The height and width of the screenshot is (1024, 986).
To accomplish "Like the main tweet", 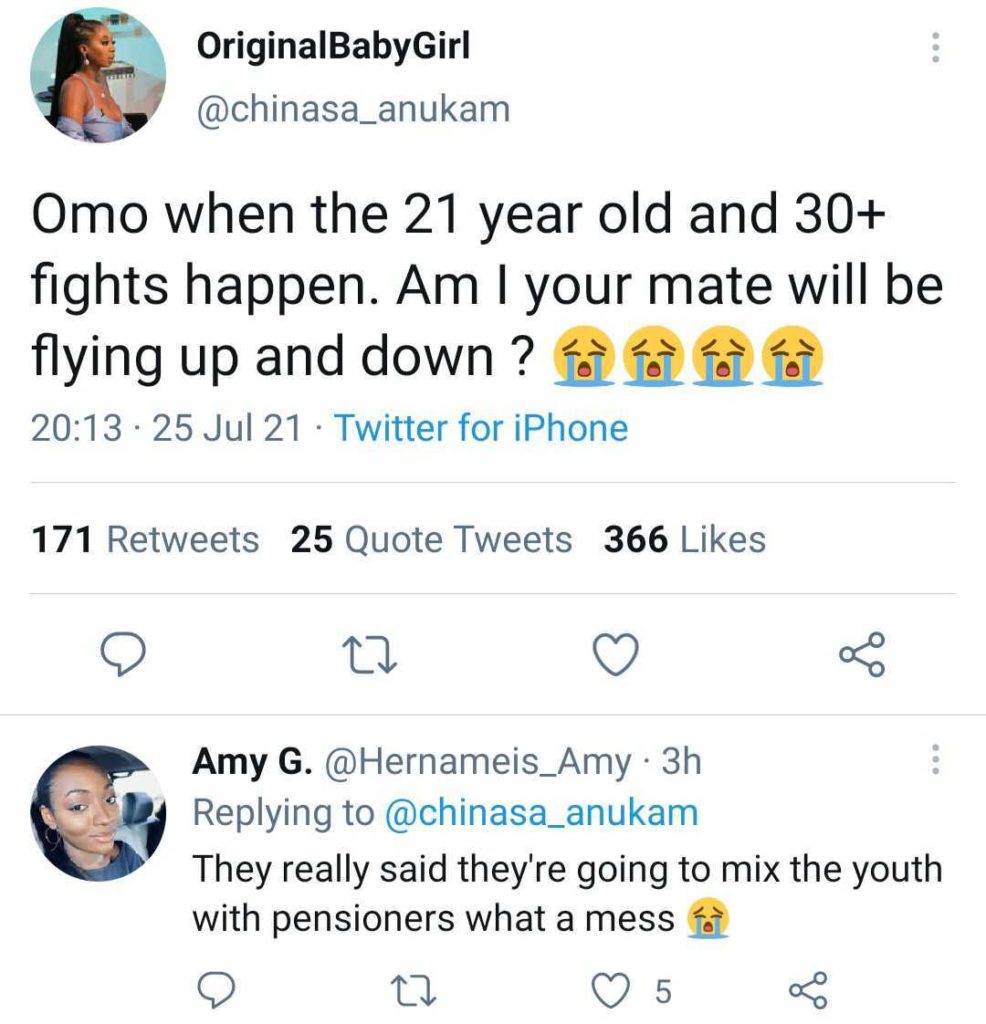I will (x=615, y=655).
